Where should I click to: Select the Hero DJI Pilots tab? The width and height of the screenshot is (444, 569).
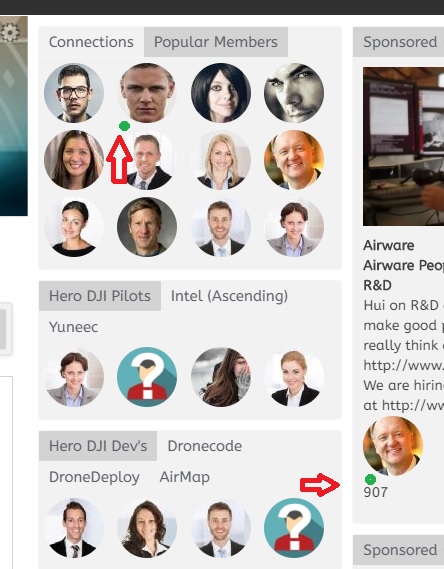click(x=100, y=296)
